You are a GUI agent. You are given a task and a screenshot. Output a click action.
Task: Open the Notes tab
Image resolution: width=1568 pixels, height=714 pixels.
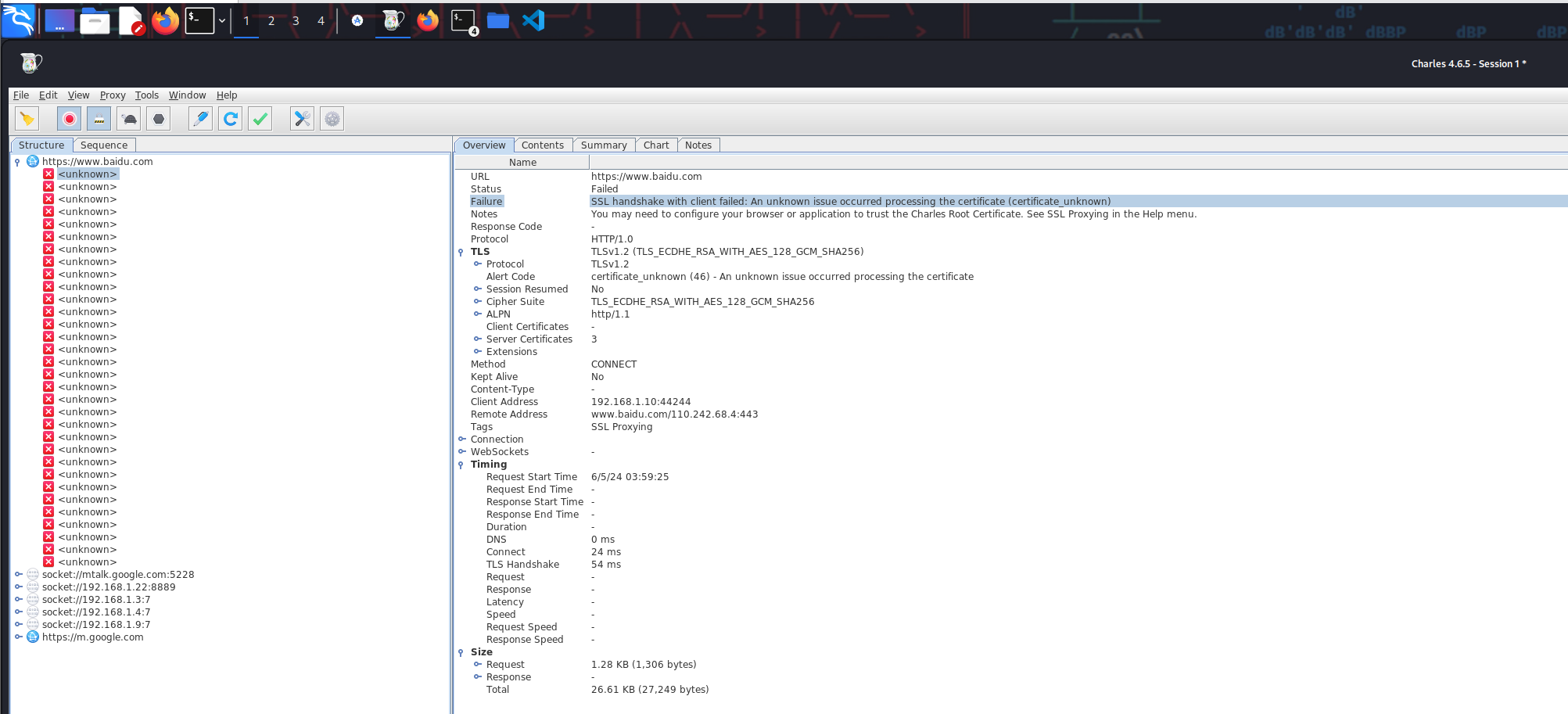click(x=698, y=145)
